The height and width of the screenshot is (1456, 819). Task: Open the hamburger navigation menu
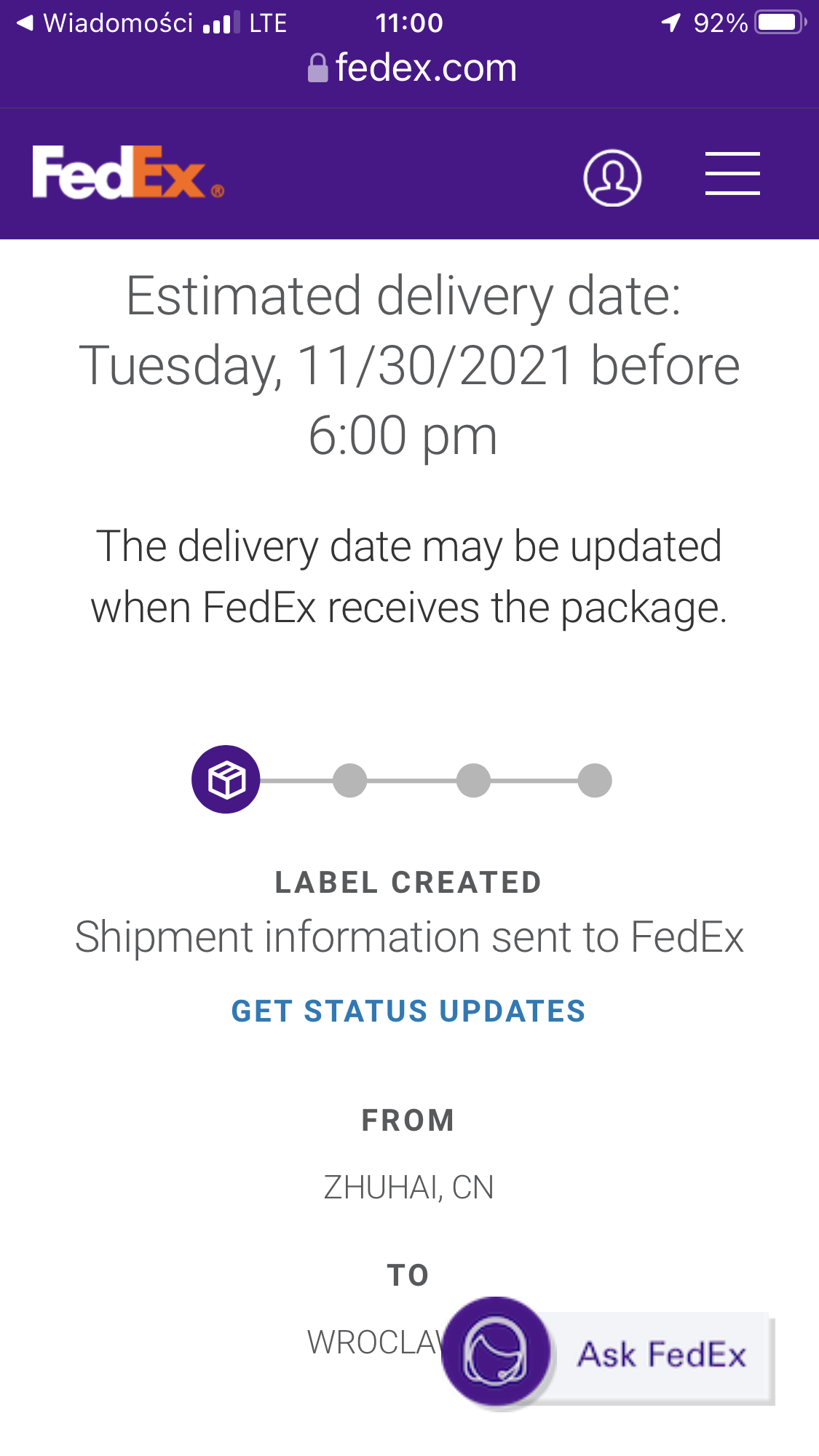coord(732,174)
